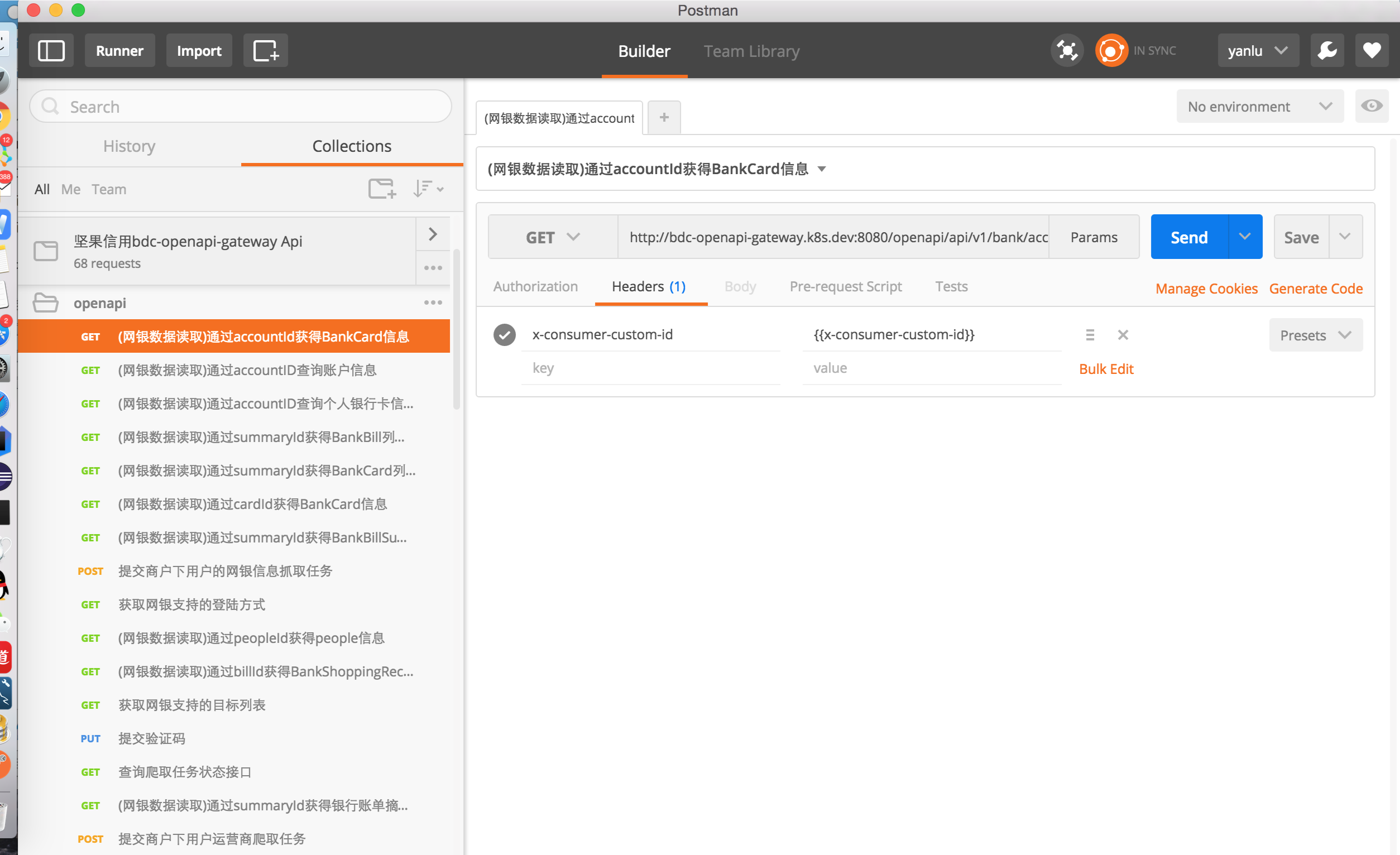The image size is (1400, 855).
Task: Click the Runner icon to open test runner
Action: pos(120,51)
